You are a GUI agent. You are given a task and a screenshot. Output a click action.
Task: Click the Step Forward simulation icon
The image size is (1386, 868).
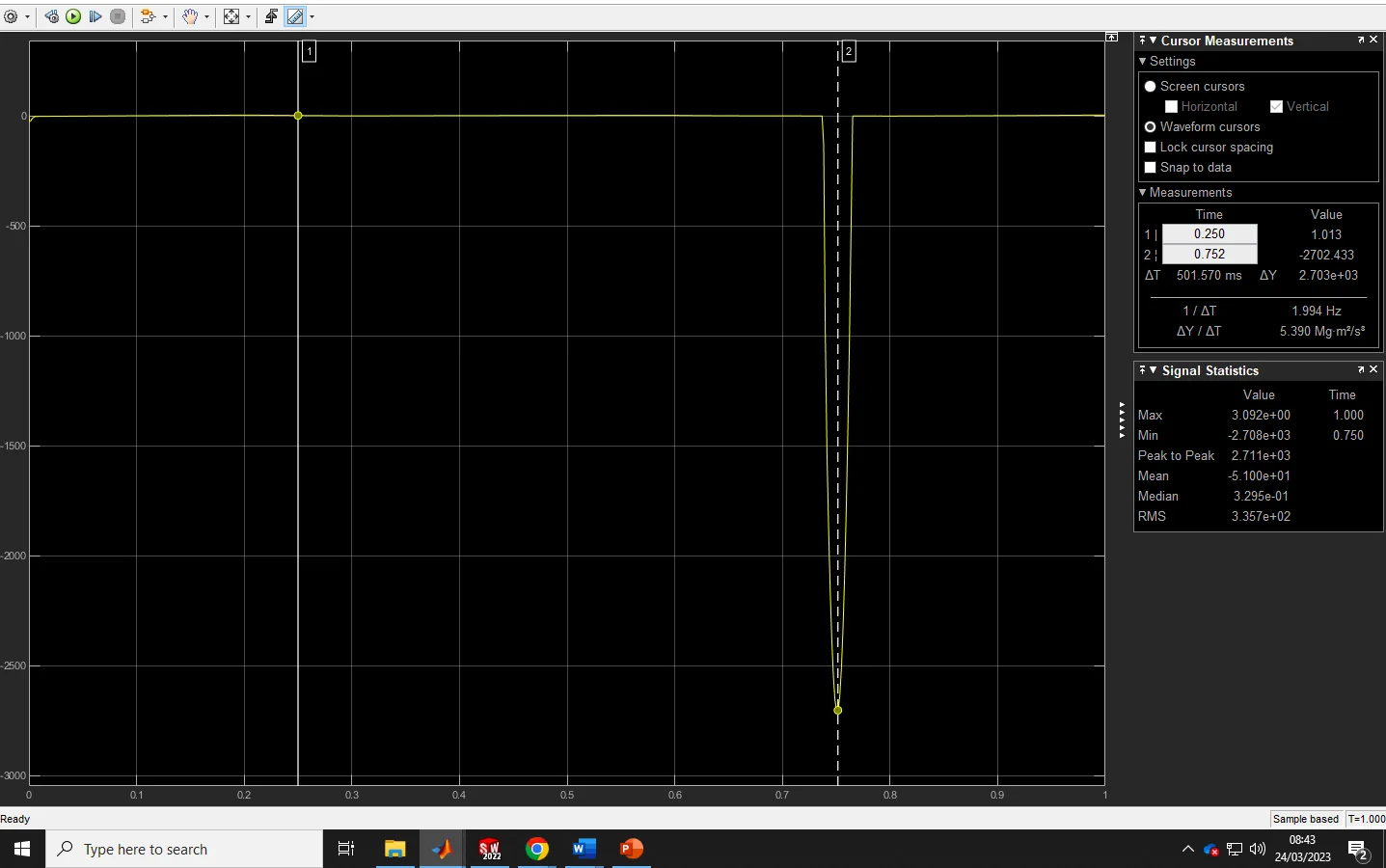pos(95,16)
